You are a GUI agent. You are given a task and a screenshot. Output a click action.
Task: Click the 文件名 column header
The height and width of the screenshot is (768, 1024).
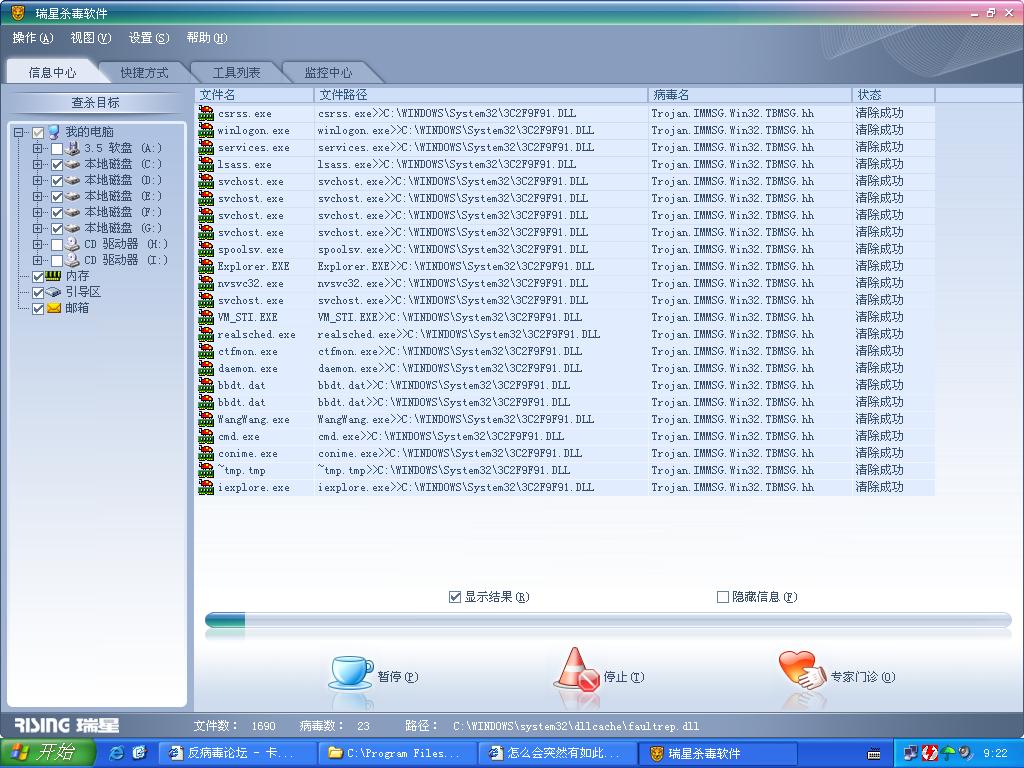[x=255, y=95]
